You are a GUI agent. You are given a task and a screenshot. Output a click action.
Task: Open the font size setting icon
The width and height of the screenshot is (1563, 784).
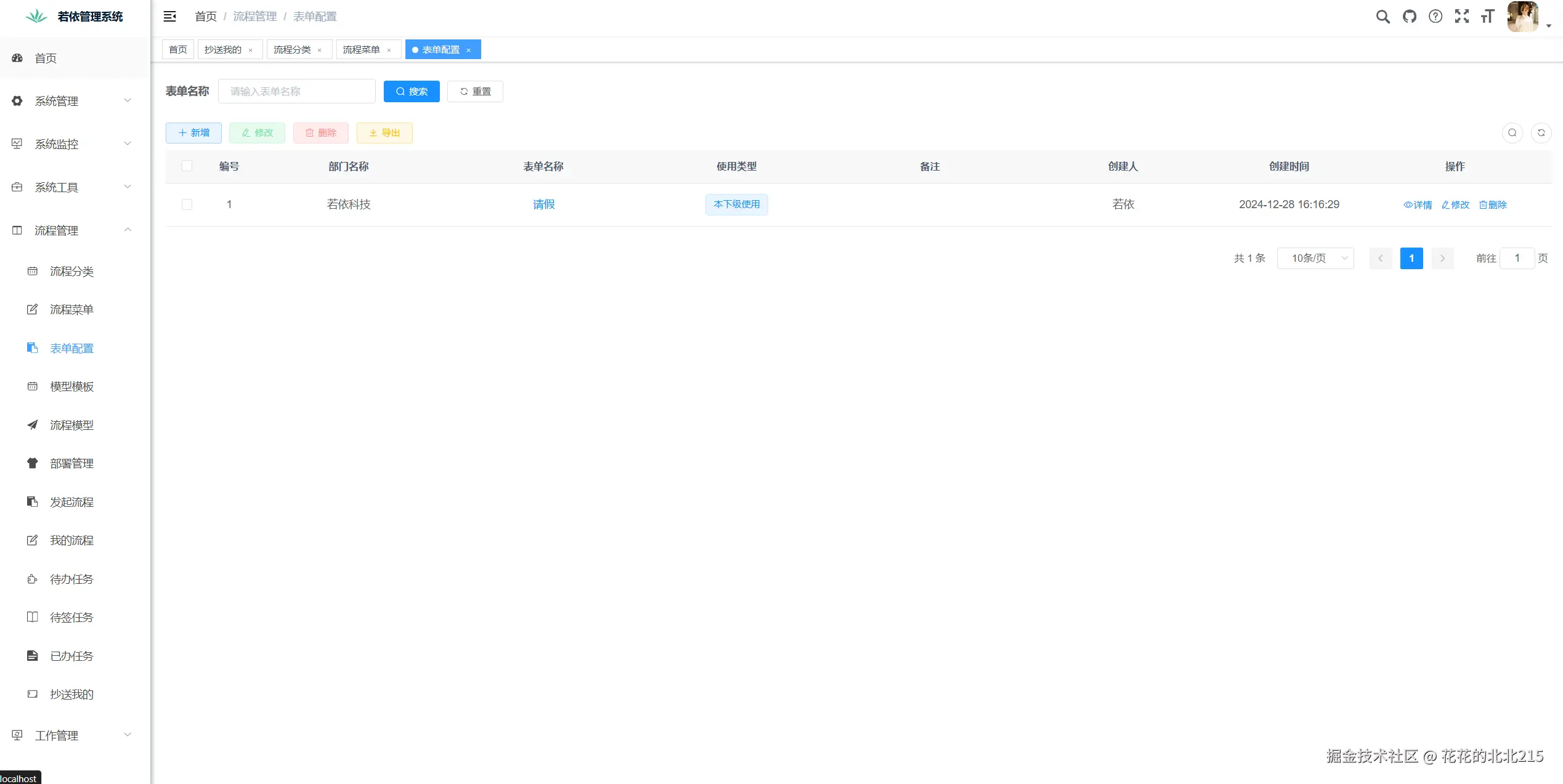pos(1487,17)
